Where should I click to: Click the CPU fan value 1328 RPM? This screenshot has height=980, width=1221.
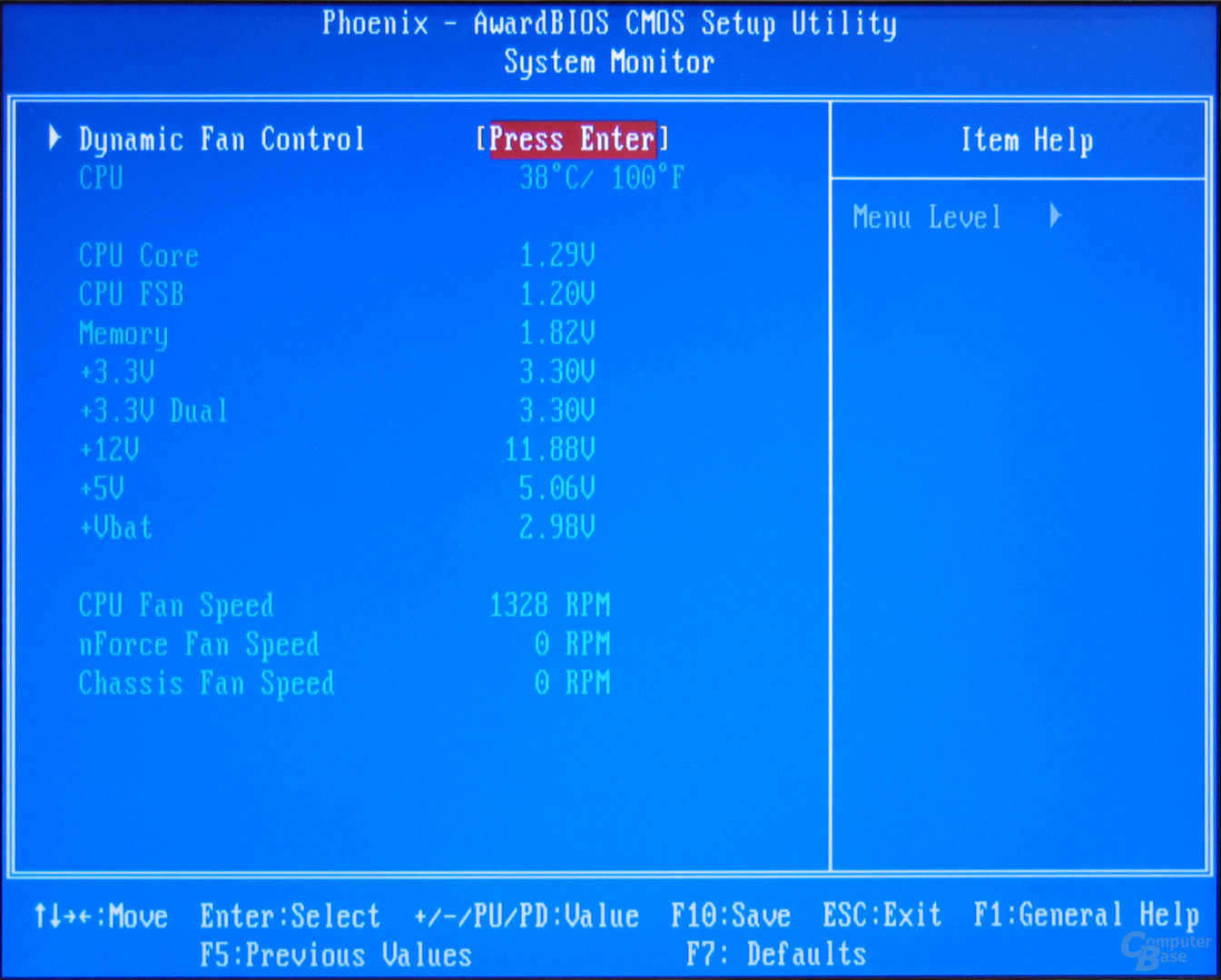point(550,605)
